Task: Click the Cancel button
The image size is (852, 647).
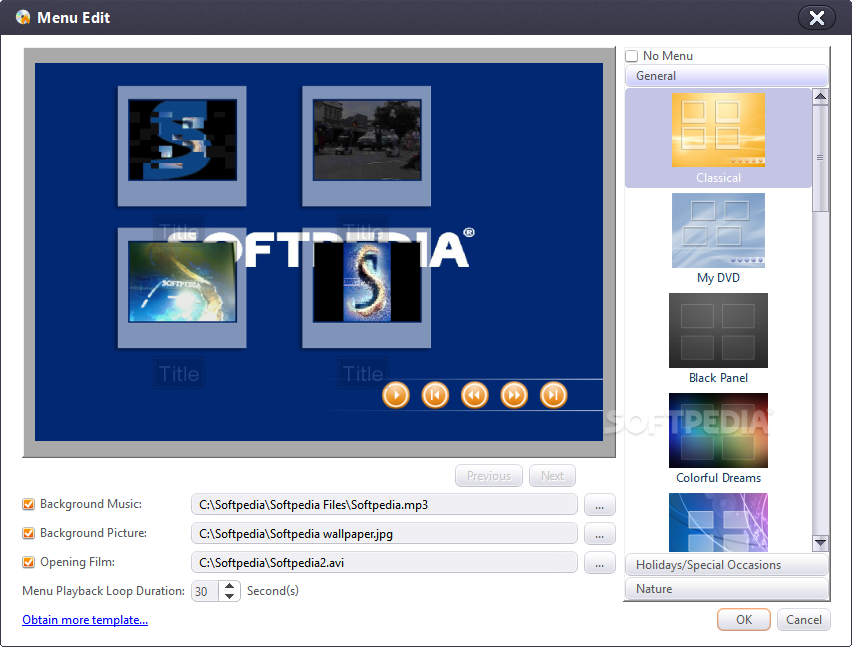Action: coord(804,620)
